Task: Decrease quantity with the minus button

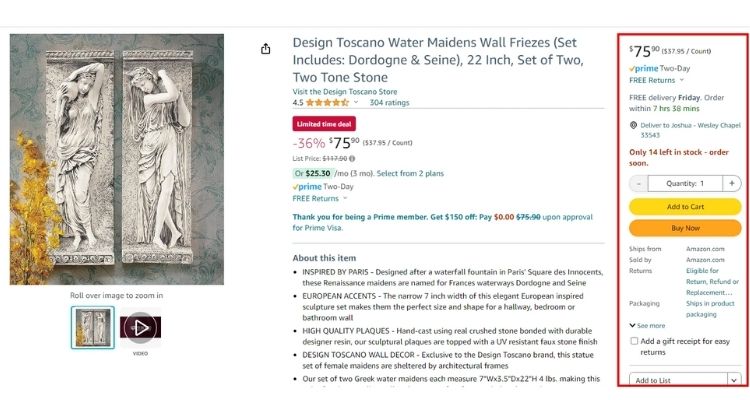Action: 639,183
